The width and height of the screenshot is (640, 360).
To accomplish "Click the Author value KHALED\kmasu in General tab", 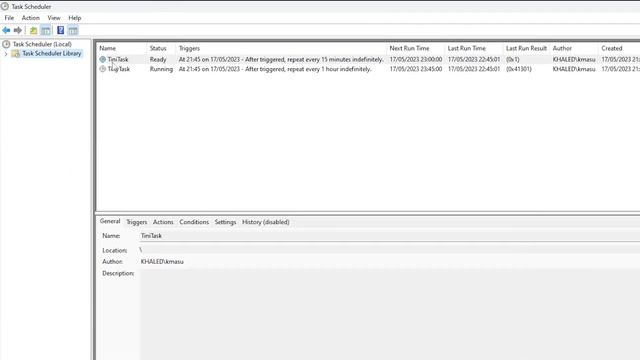I will tap(162, 262).
